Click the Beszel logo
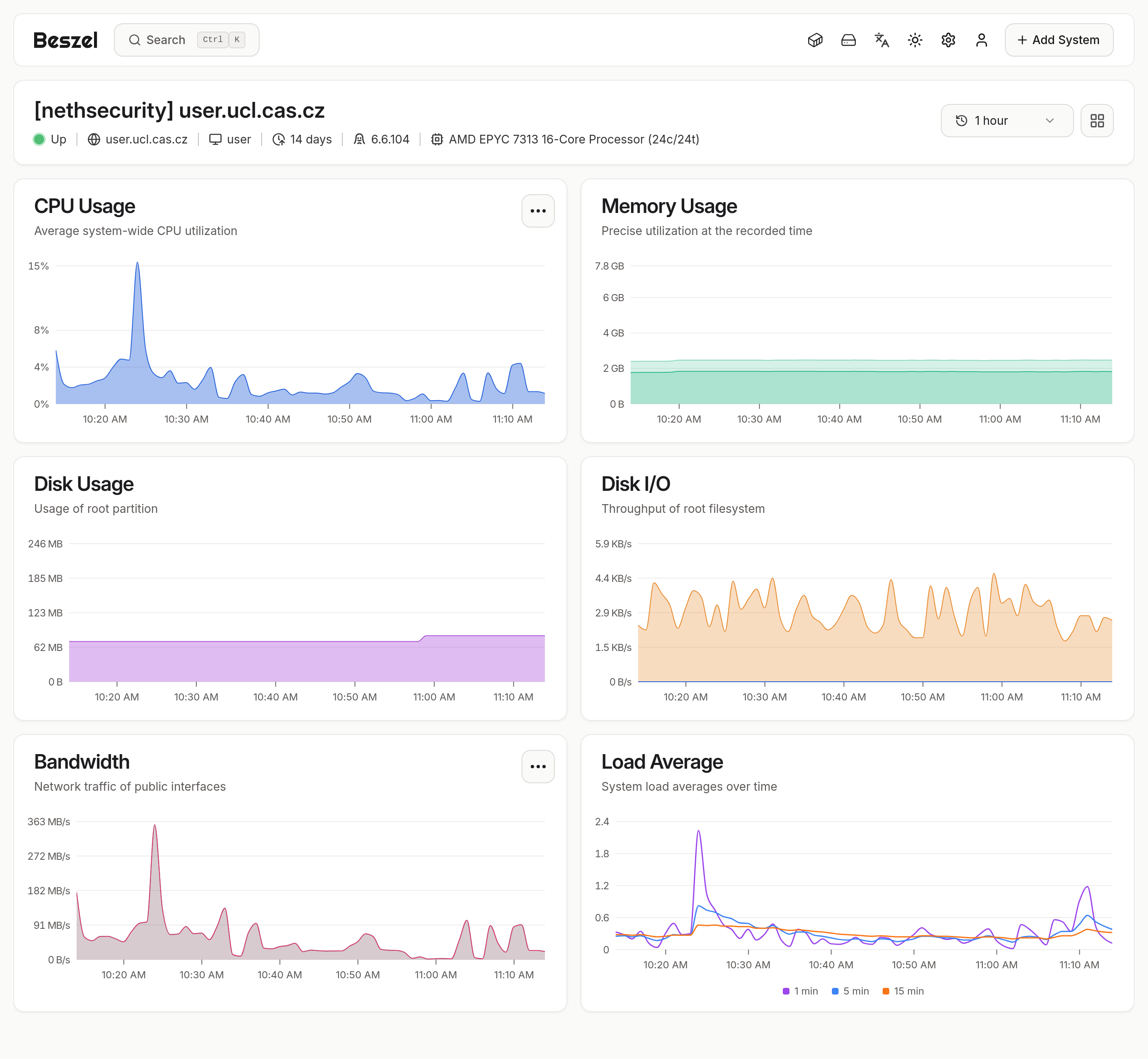The width and height of the screenshot is (1148, 1059). click(x=65, y=40)
